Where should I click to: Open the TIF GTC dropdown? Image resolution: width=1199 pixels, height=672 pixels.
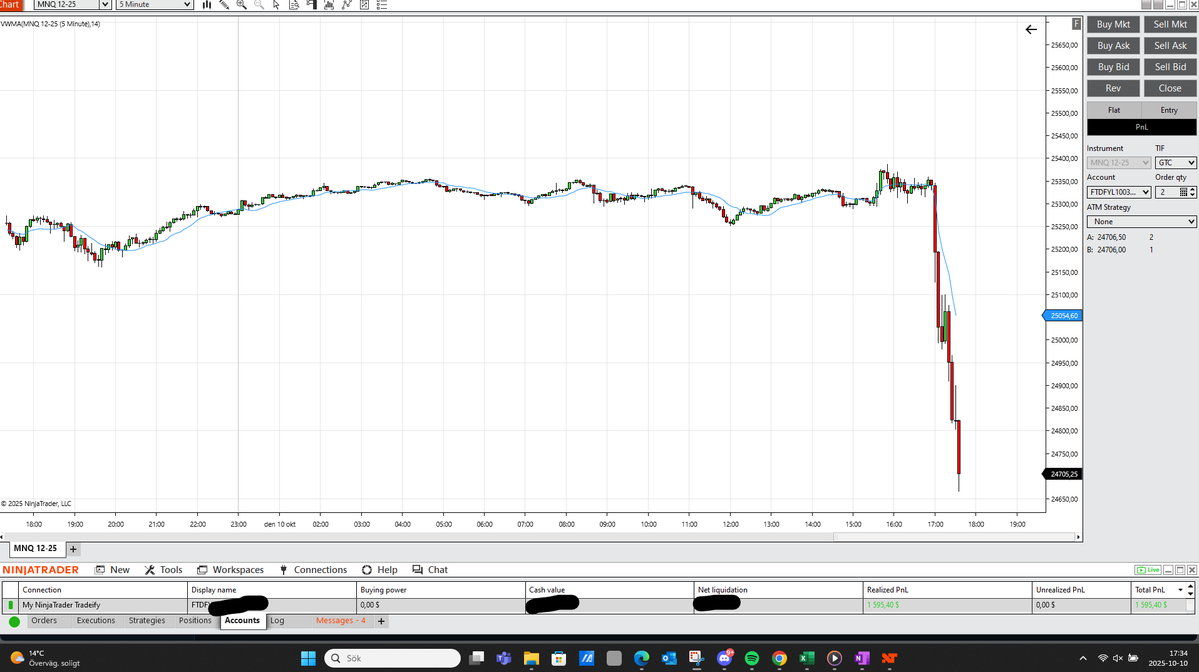[x=1175, y=163]
